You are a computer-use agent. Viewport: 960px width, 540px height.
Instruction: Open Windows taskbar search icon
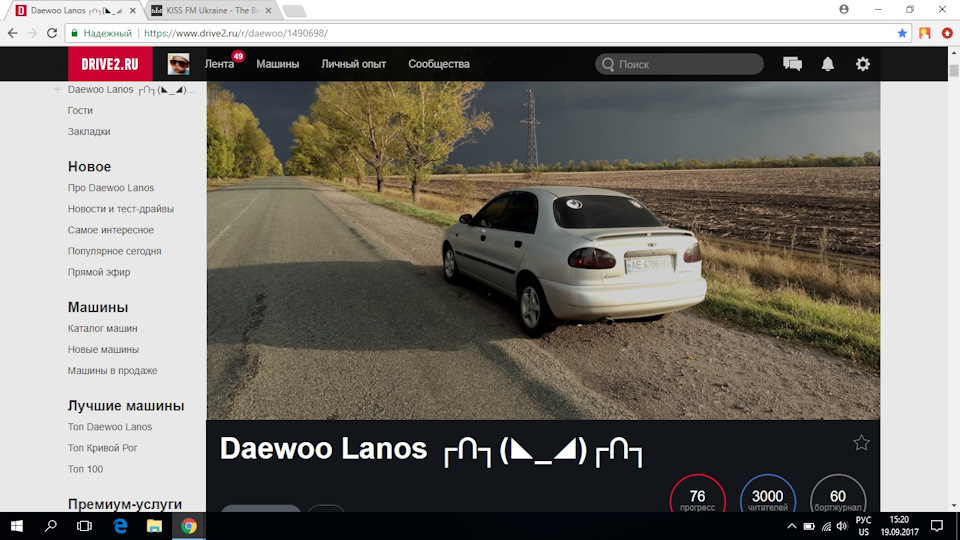(51, 526)
